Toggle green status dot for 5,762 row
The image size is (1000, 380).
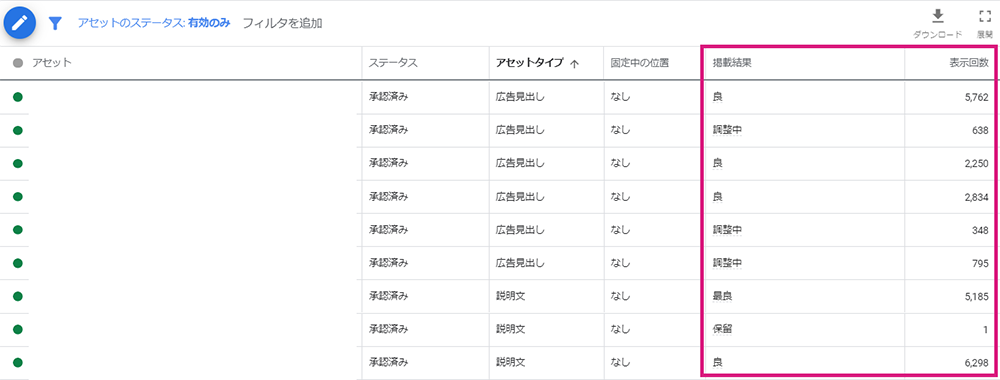pyautogui.click(x=18, y=97)
